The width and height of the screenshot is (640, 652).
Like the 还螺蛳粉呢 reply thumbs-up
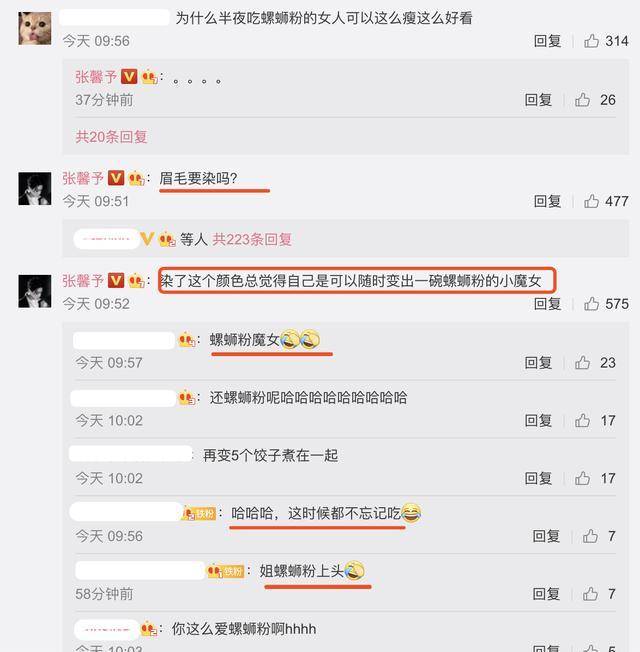point(582,420)
